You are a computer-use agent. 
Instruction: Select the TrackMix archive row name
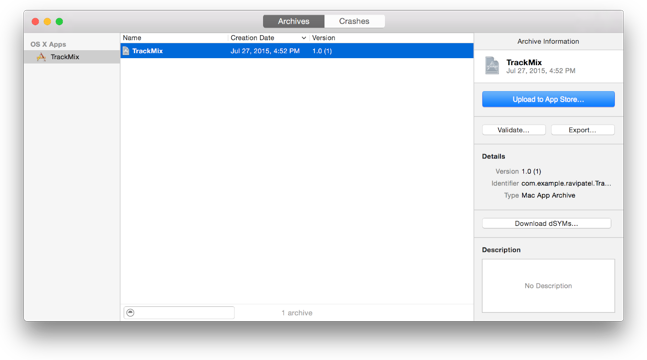[147, 51]
